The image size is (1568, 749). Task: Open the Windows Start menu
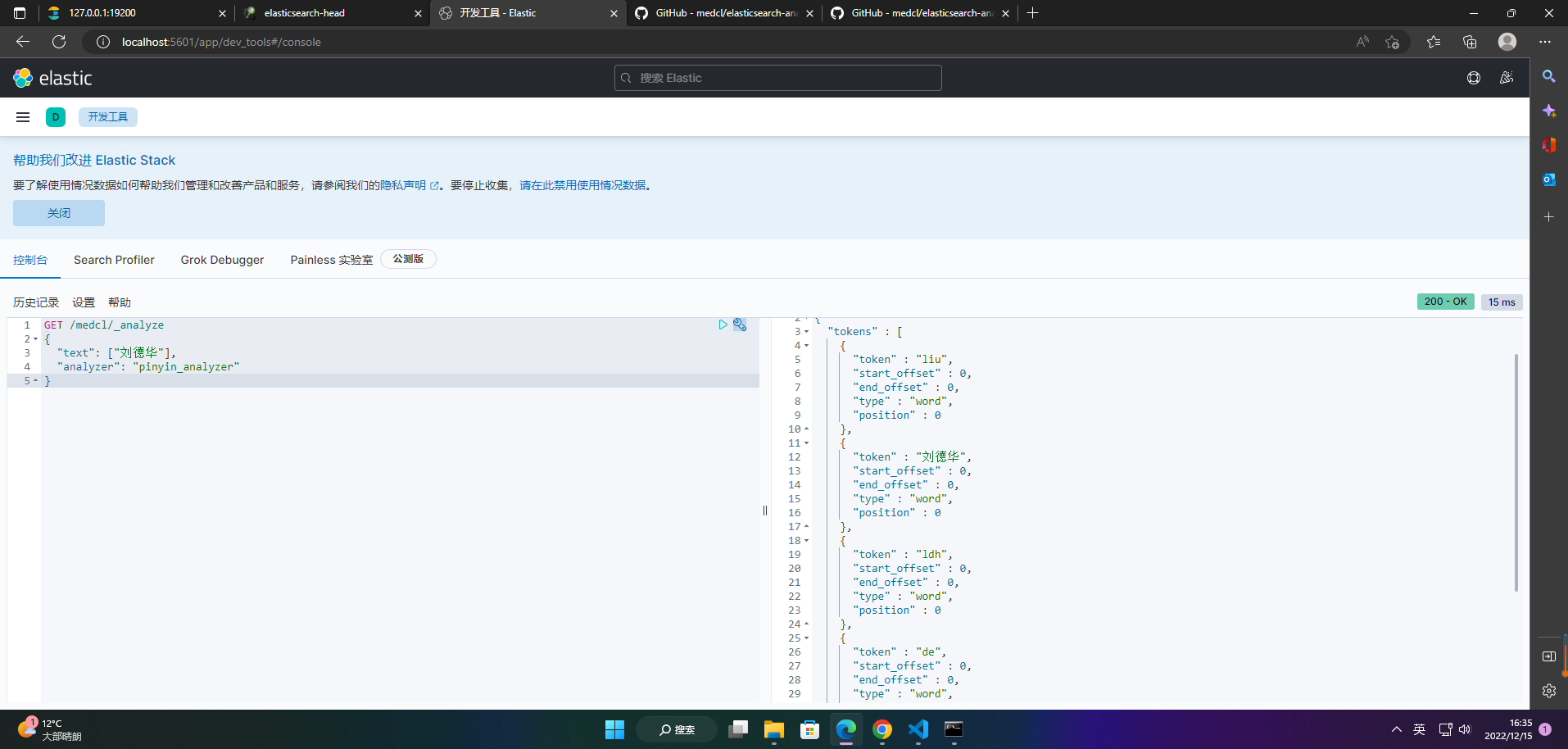click(x=614, y=729)
